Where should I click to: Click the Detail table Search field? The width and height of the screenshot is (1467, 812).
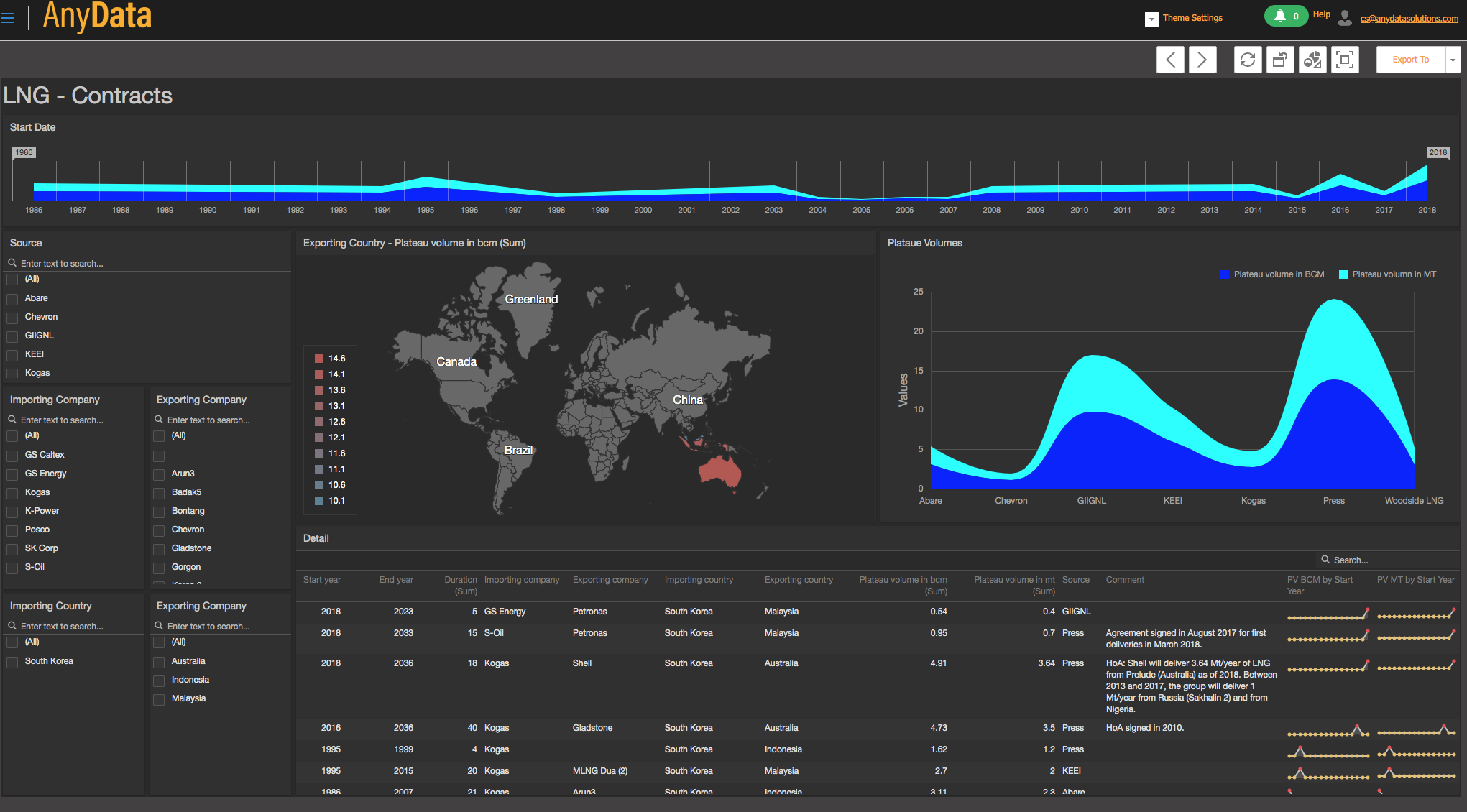coord(1389,560)
